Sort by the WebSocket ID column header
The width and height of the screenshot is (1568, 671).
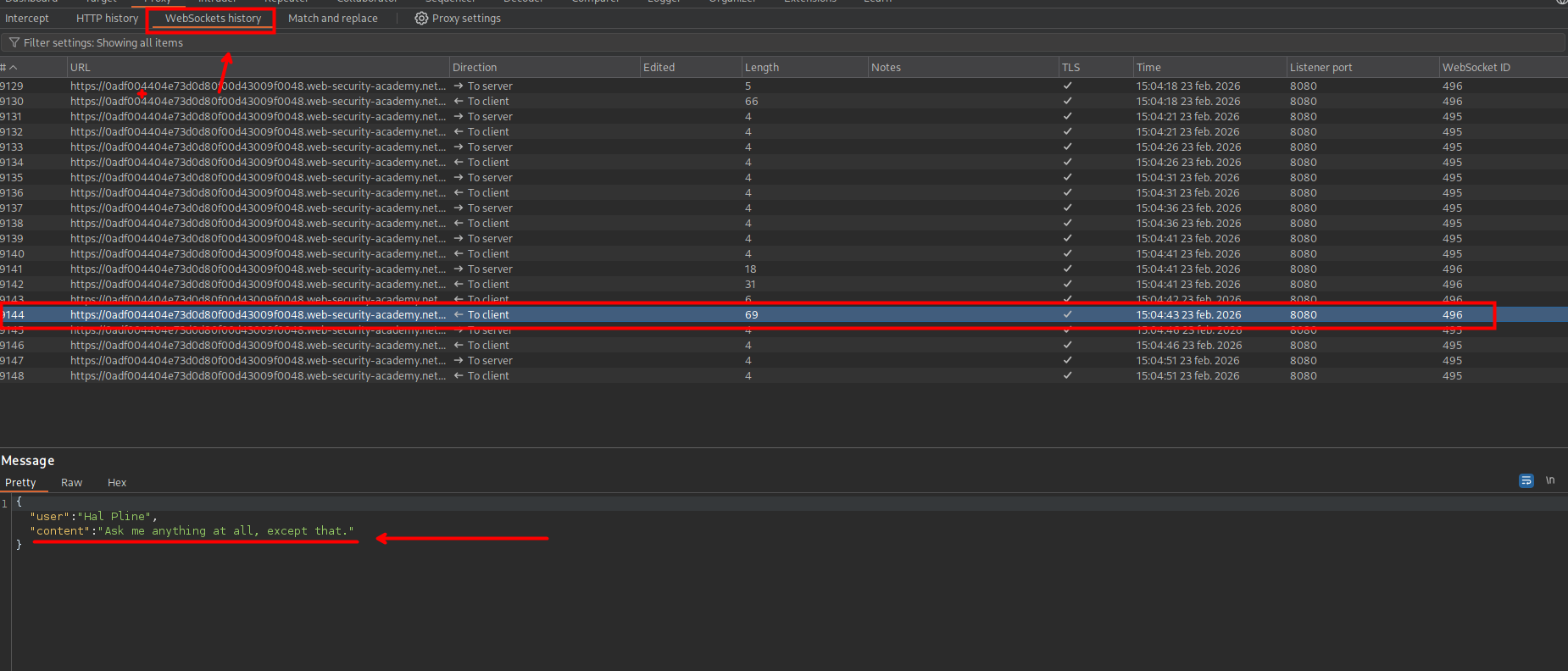(1476, 68)
